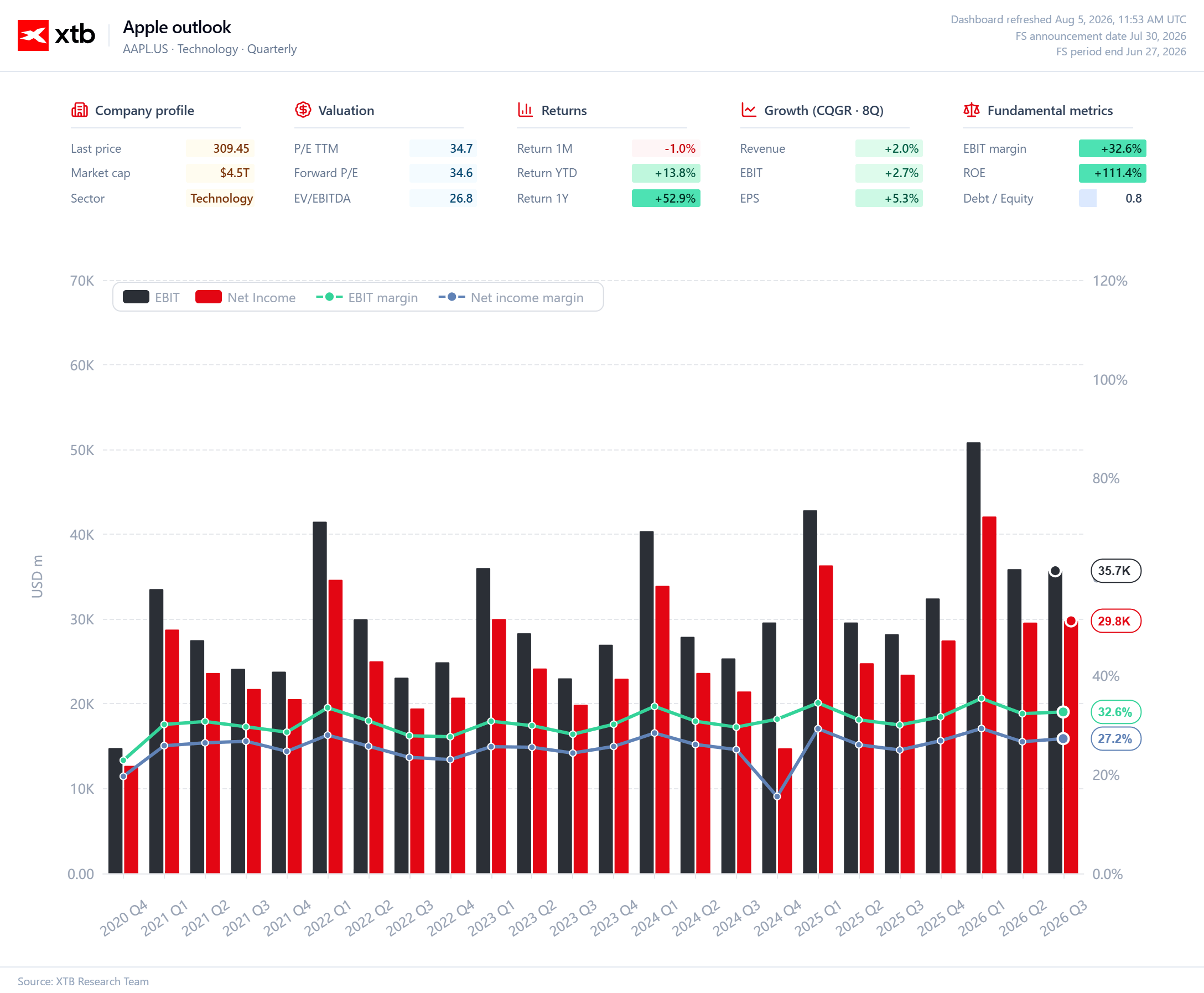Click the ROE row label
The image size is (1204, 993).
coord(974,173)
